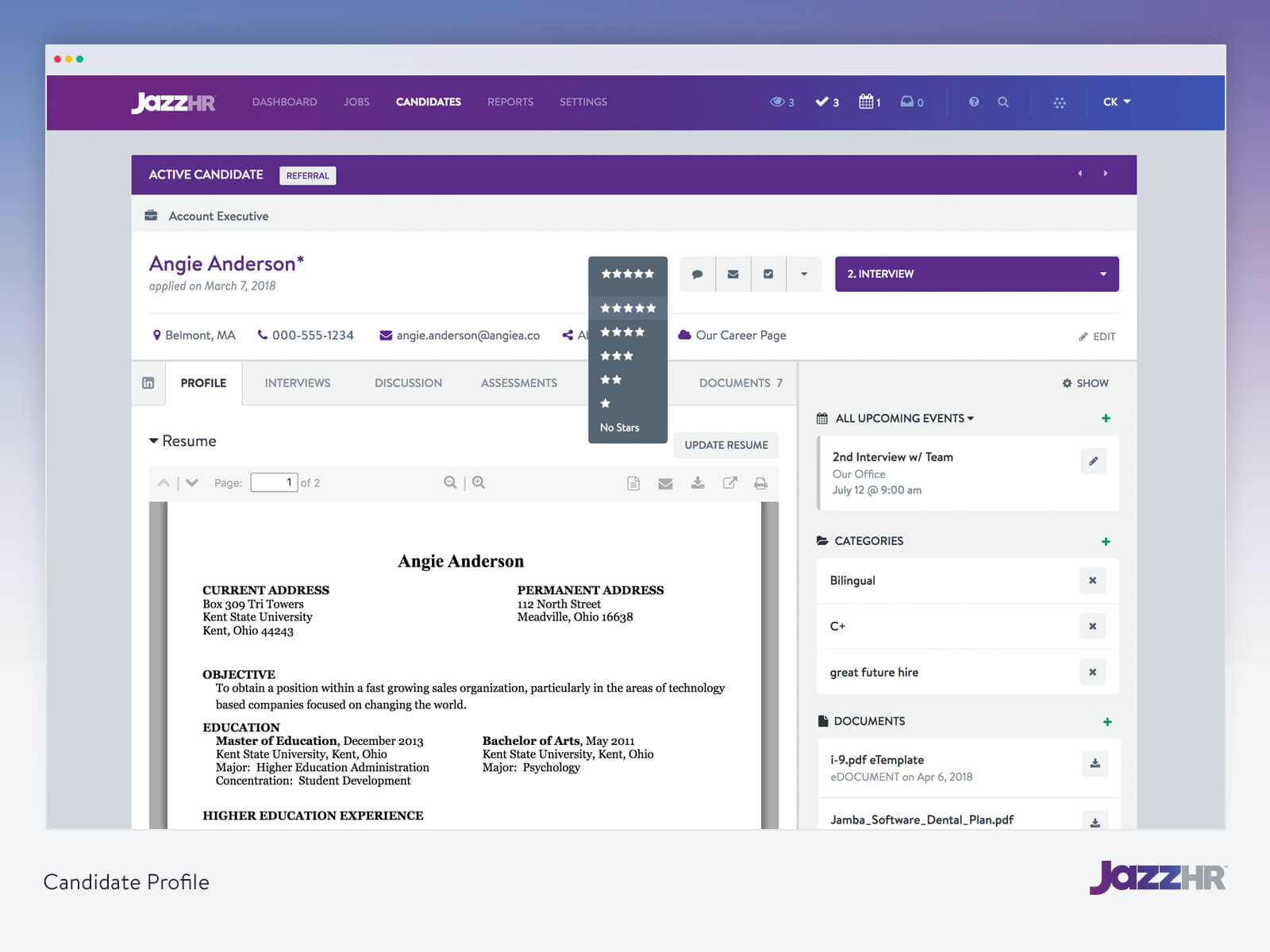
Task: Open the Candidates menu item
Action: pos(429,102)
